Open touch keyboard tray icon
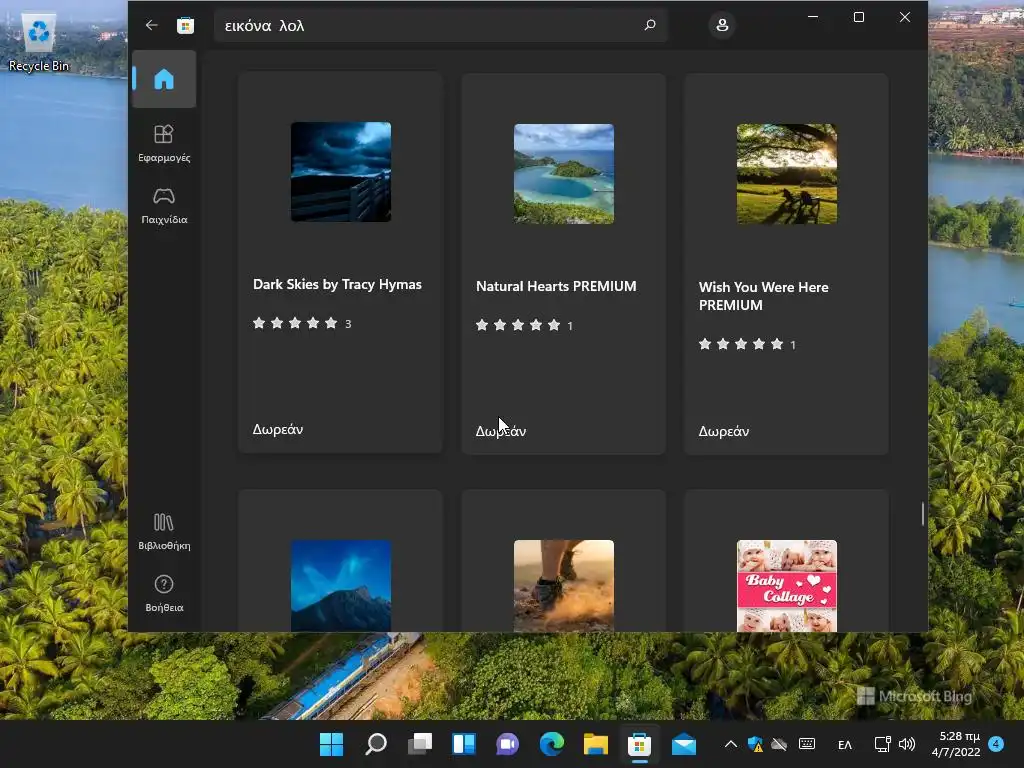Screen dimensions: 1024x768 (x=807, y=744)
